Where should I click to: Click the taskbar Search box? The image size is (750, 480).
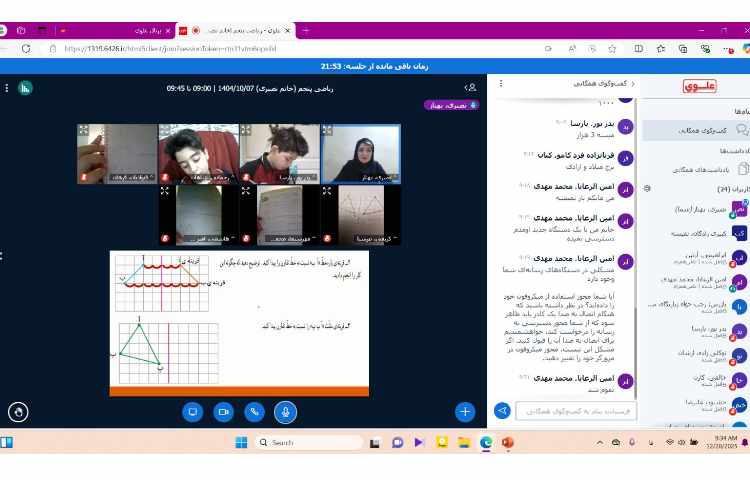(309, 443)
